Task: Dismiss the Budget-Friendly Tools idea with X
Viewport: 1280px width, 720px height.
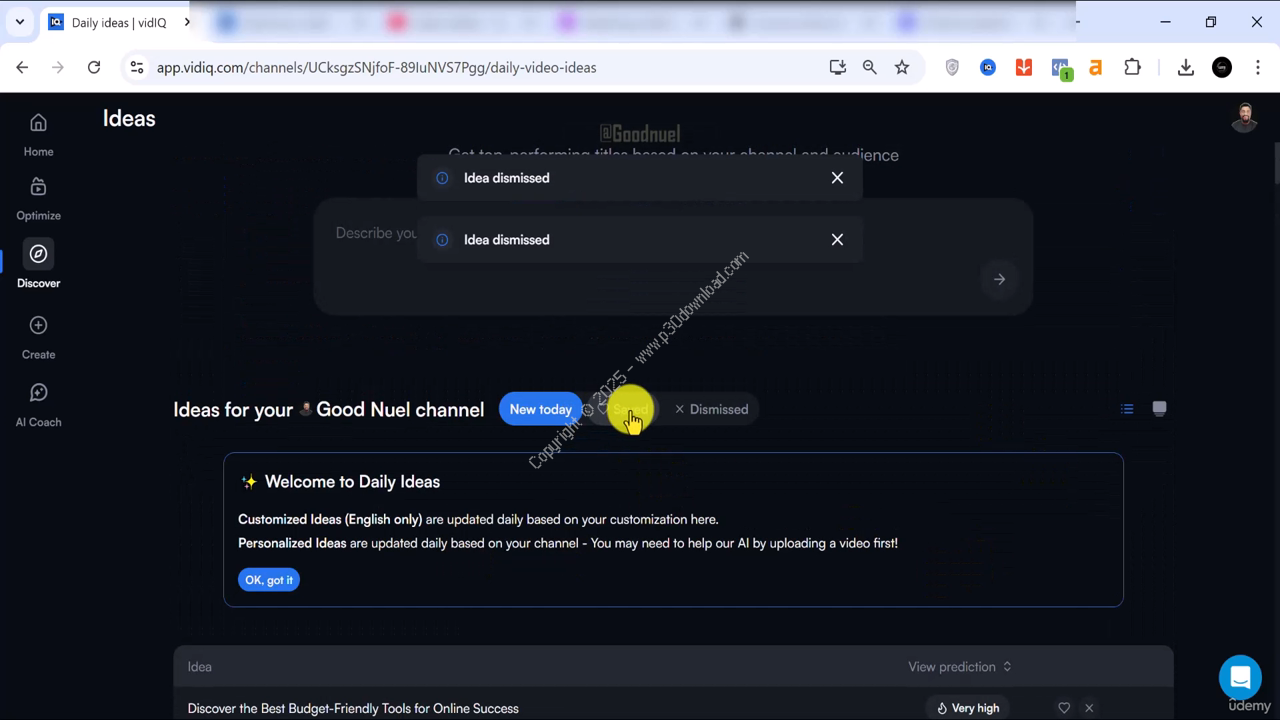Action: pyautogui.click(x=1089, y=708)
